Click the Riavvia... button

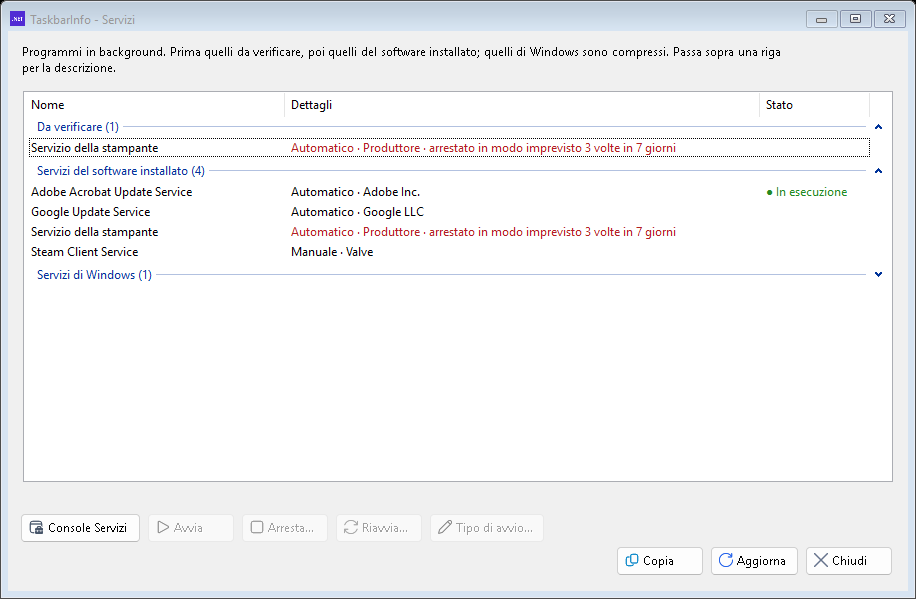coord(379,528)
